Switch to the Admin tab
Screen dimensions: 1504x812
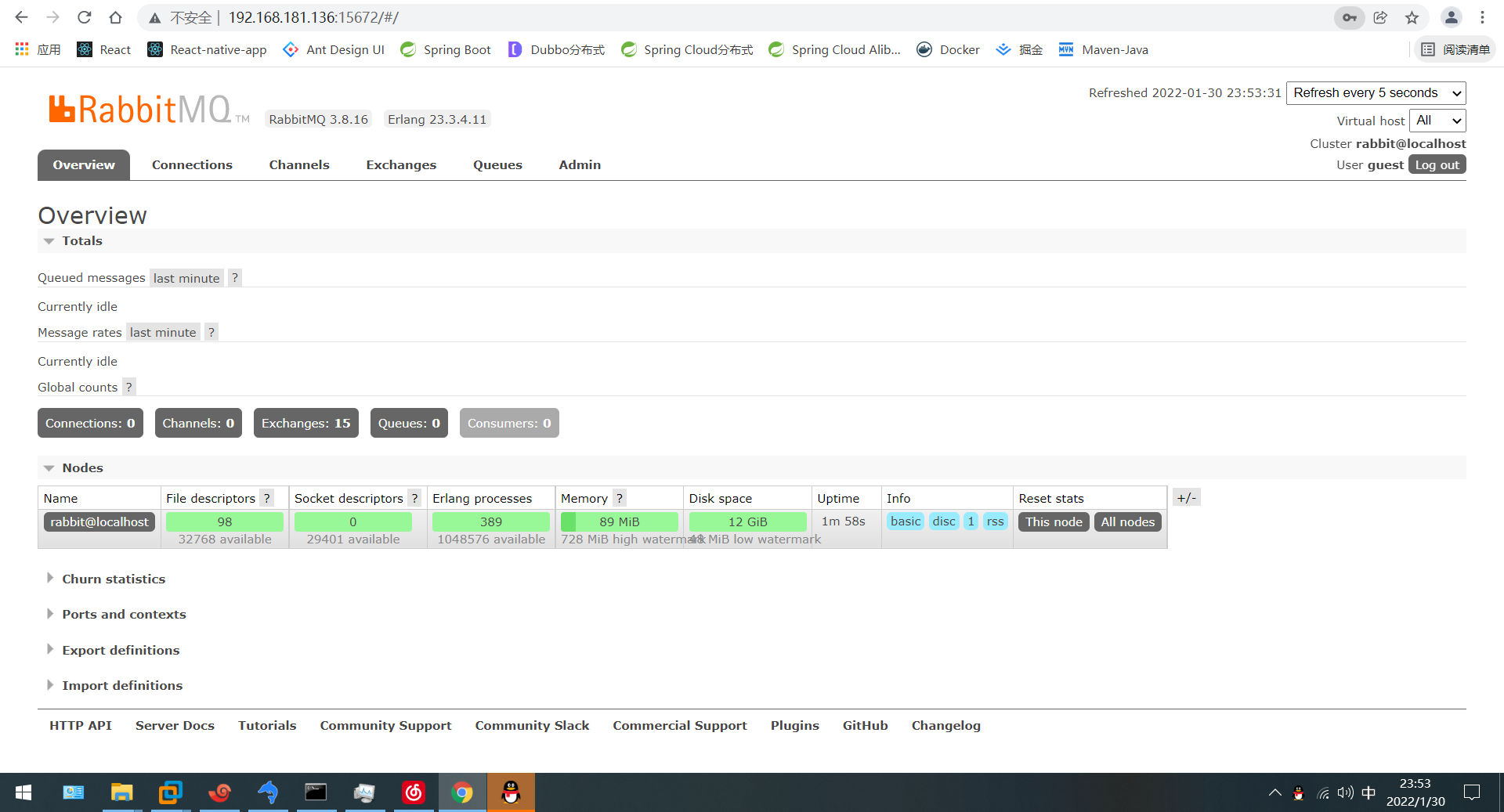pos(580,164)
